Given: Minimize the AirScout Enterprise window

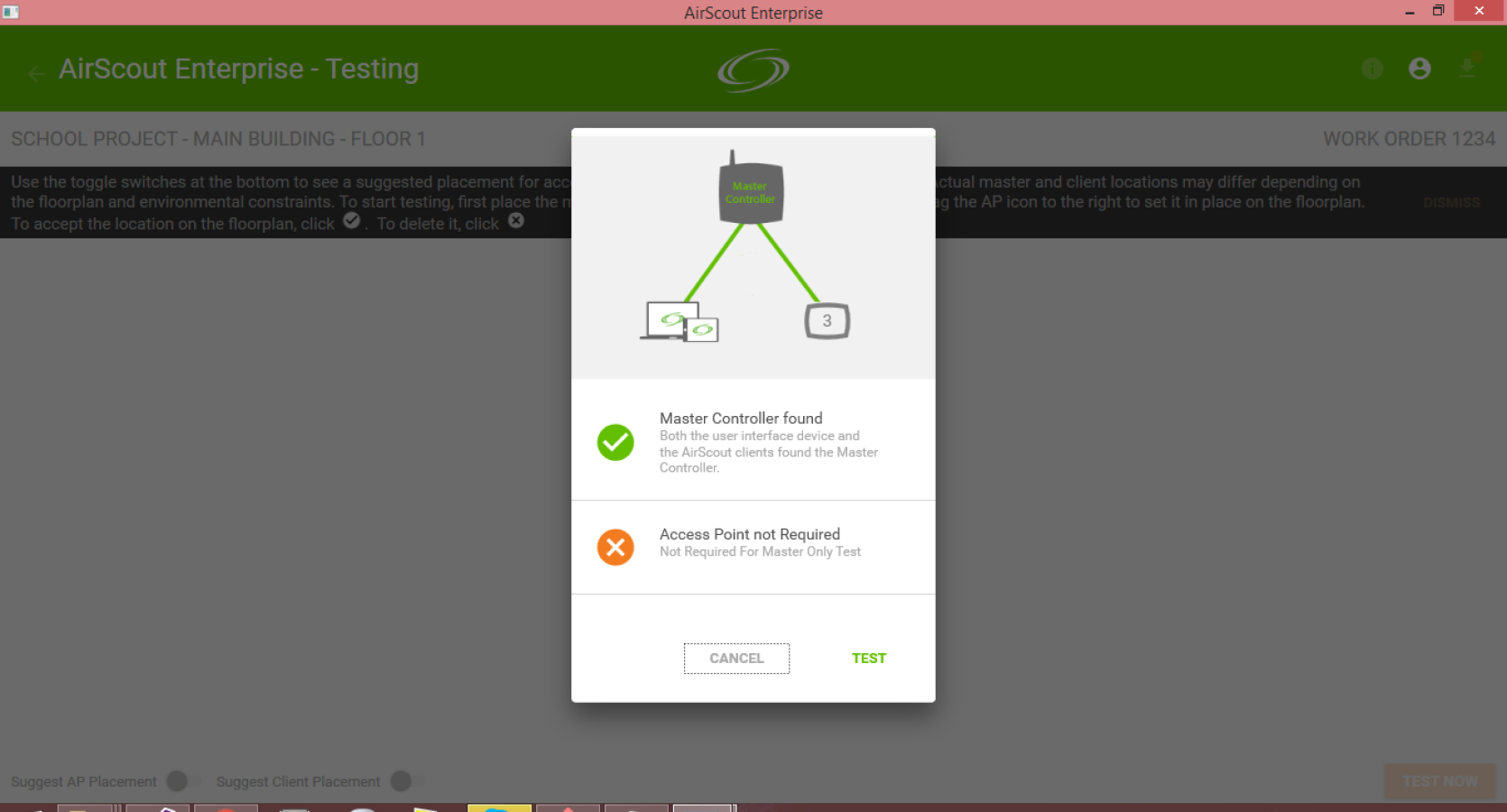Looking at the screenshot, I should coord(1410,12).
